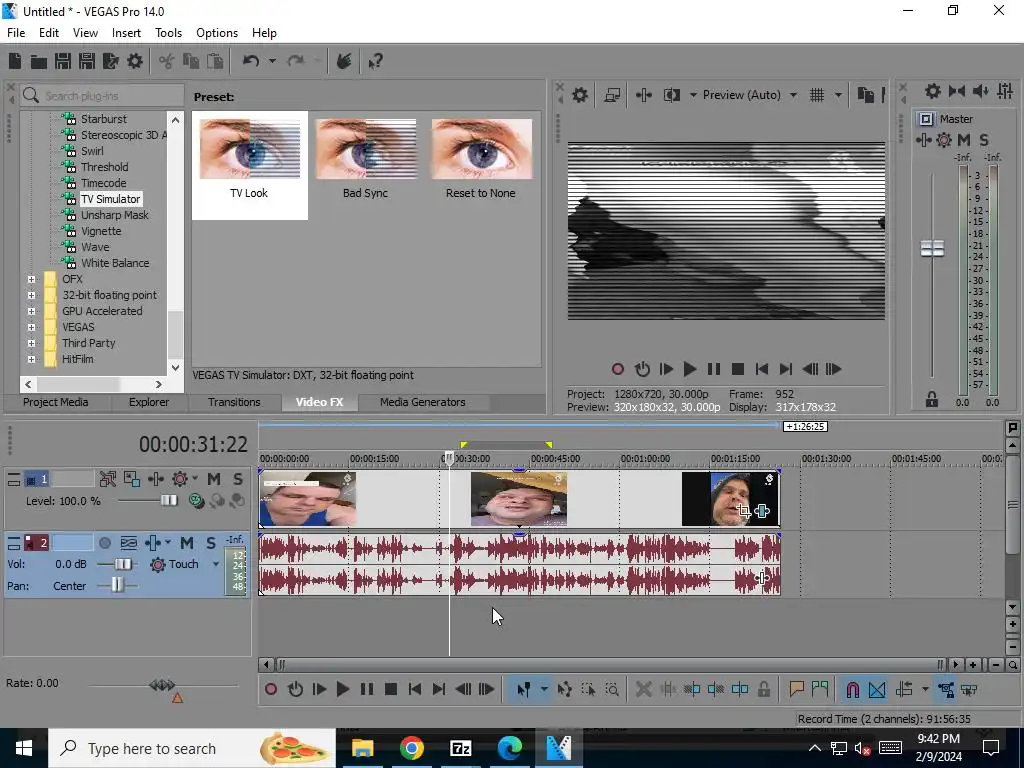Viewport: 1024px width, 768px height.
Task: Open the Master bus audio properties gear
Action: 933,91
